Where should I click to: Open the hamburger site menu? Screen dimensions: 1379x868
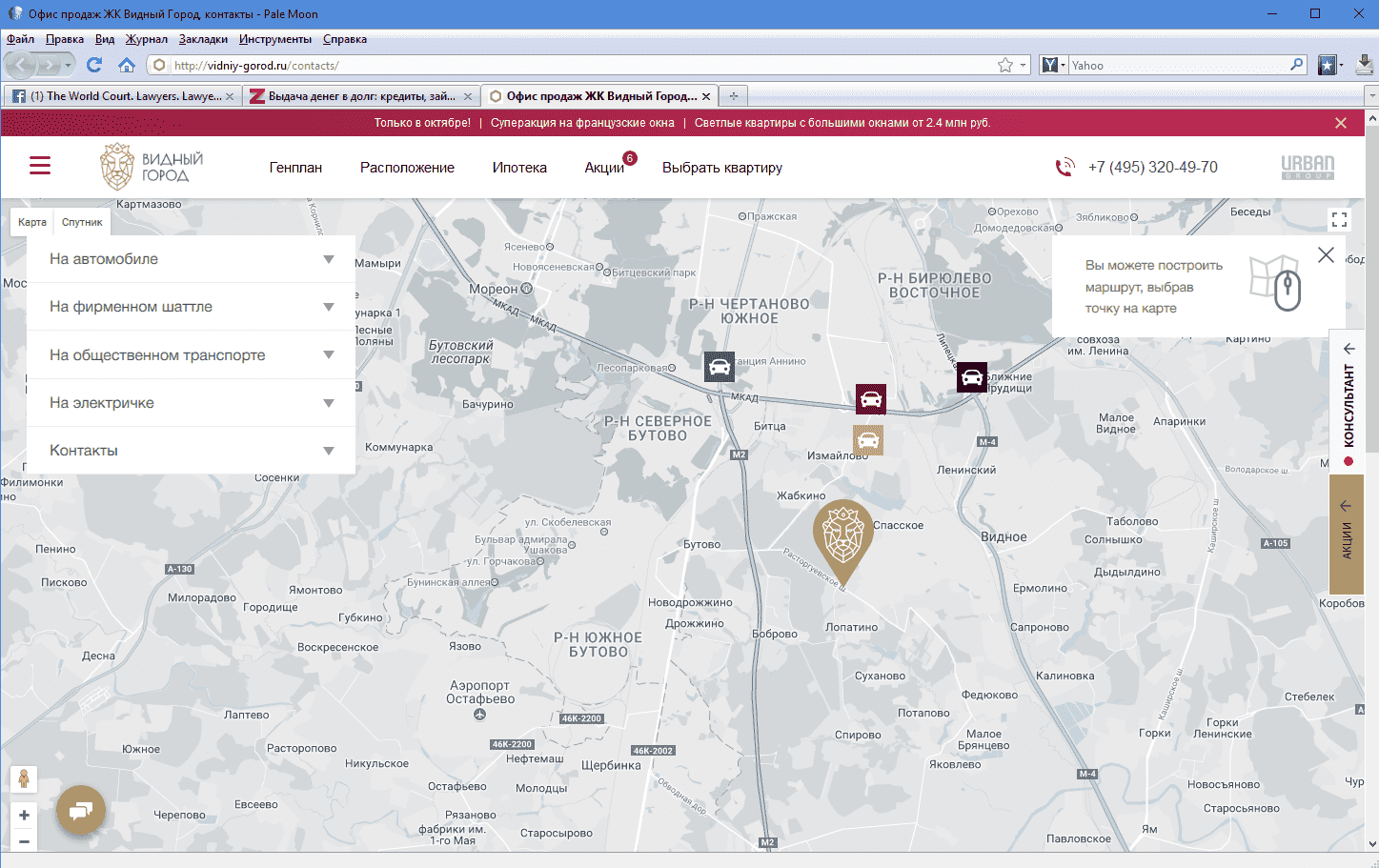click(40, 167)
